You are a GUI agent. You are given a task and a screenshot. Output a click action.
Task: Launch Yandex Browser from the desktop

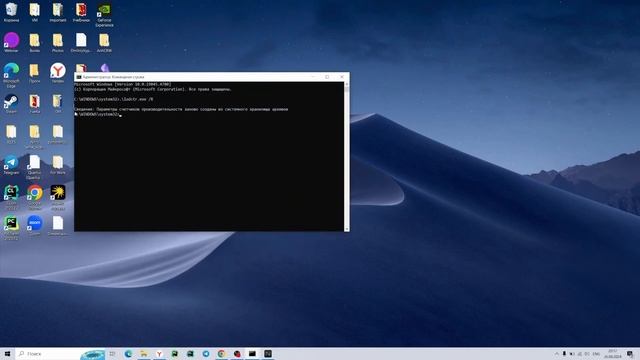(58, 73)
